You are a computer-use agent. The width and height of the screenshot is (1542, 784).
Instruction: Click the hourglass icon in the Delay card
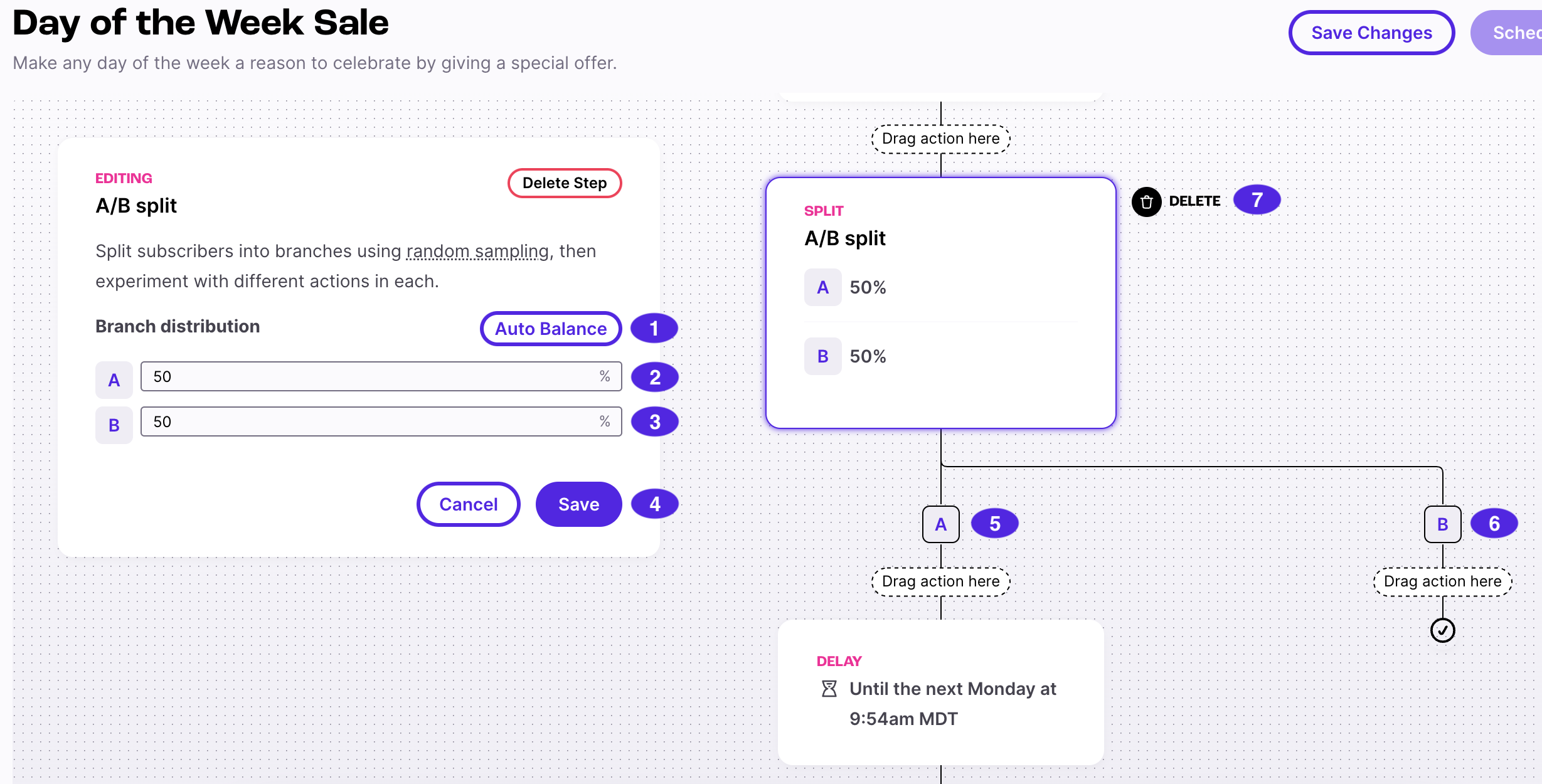829,689
